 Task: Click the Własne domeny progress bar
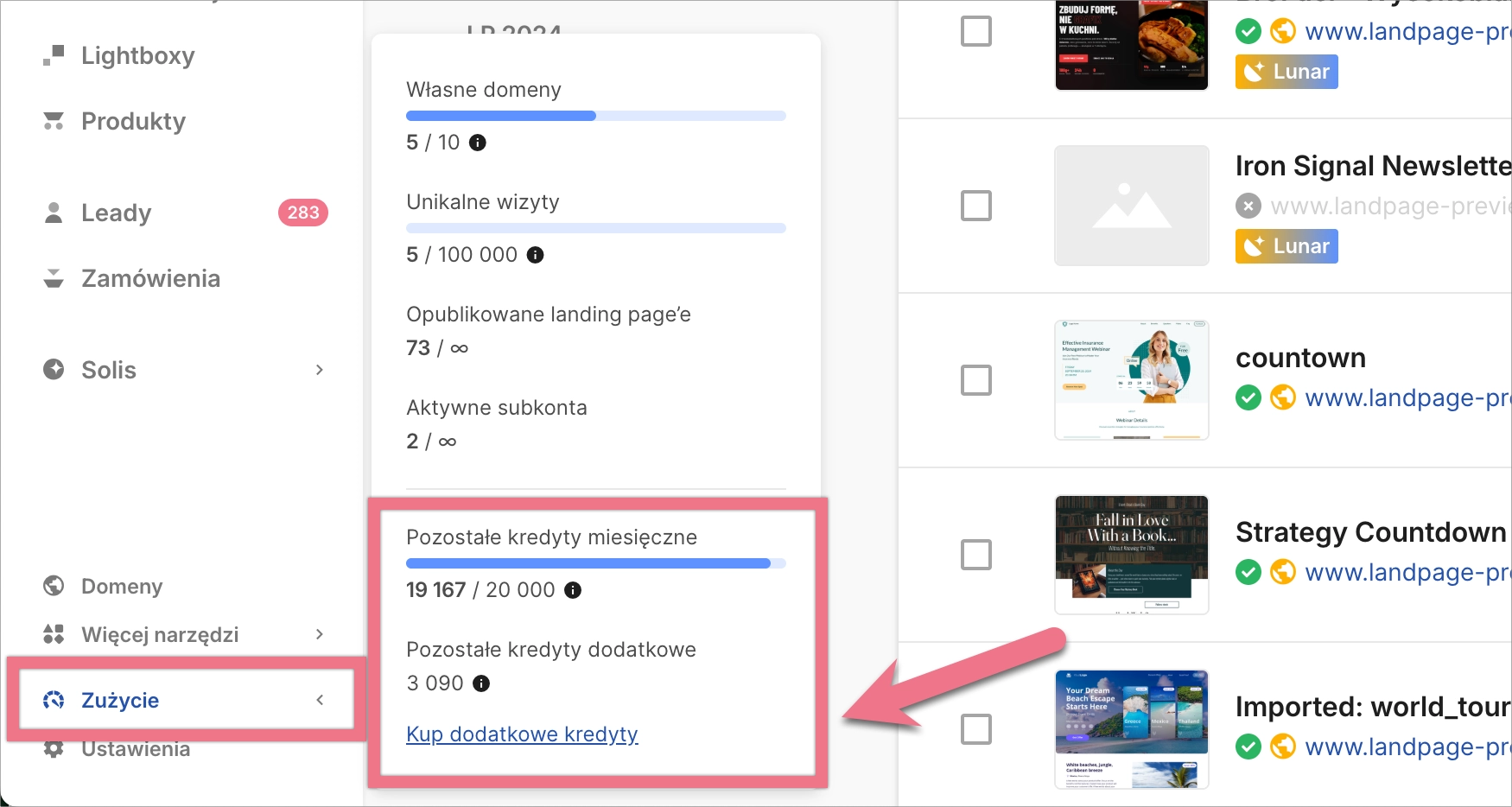596,116
